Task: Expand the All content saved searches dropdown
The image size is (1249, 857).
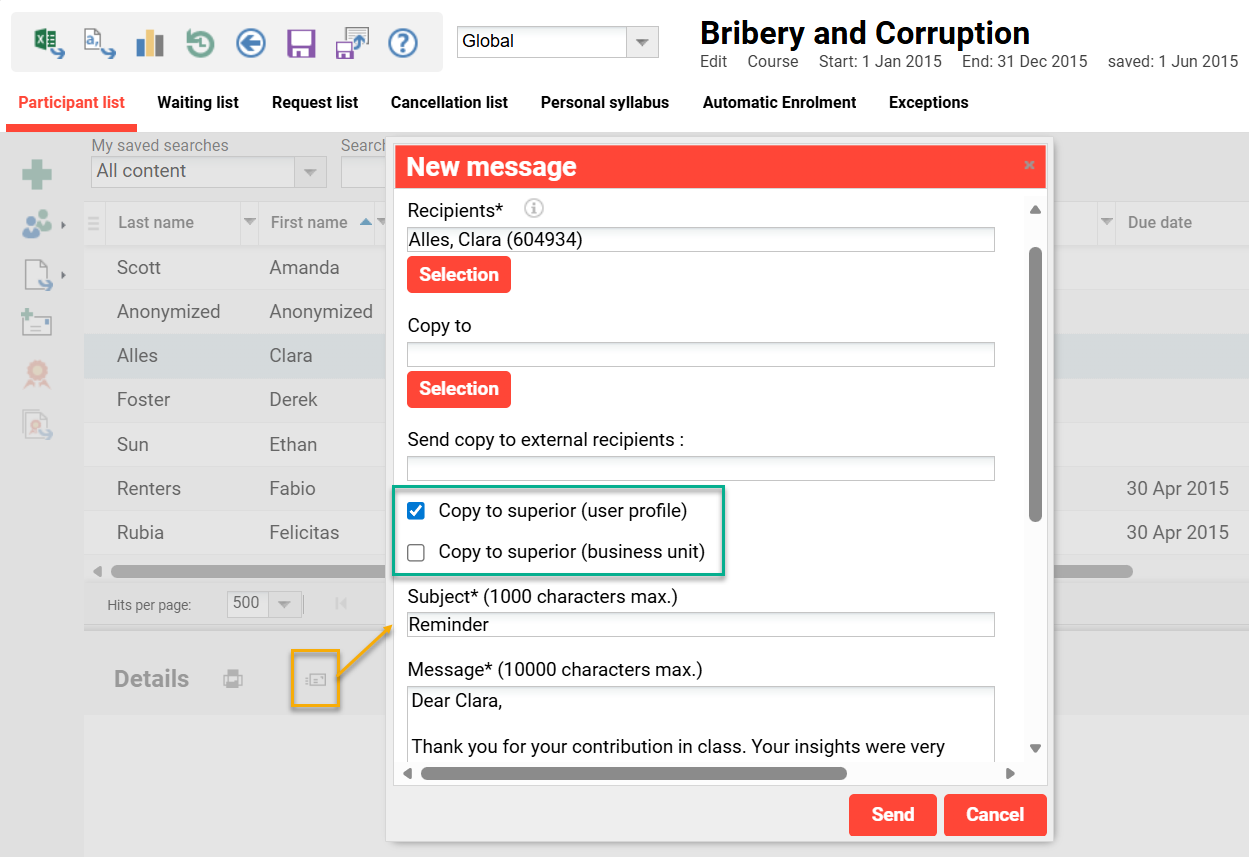Action: 310,172
